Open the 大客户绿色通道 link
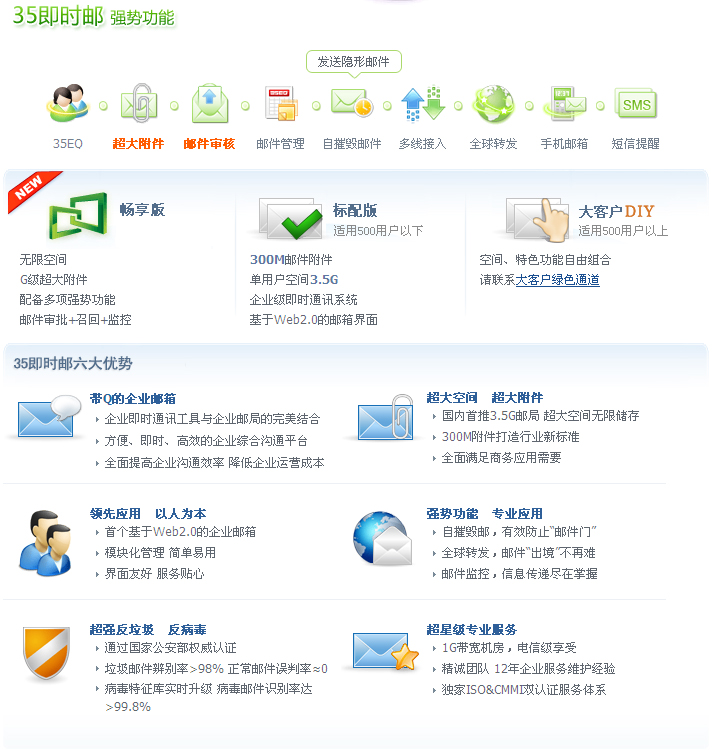Viewport: 715px width, 750px height. [x=557, y=280]
